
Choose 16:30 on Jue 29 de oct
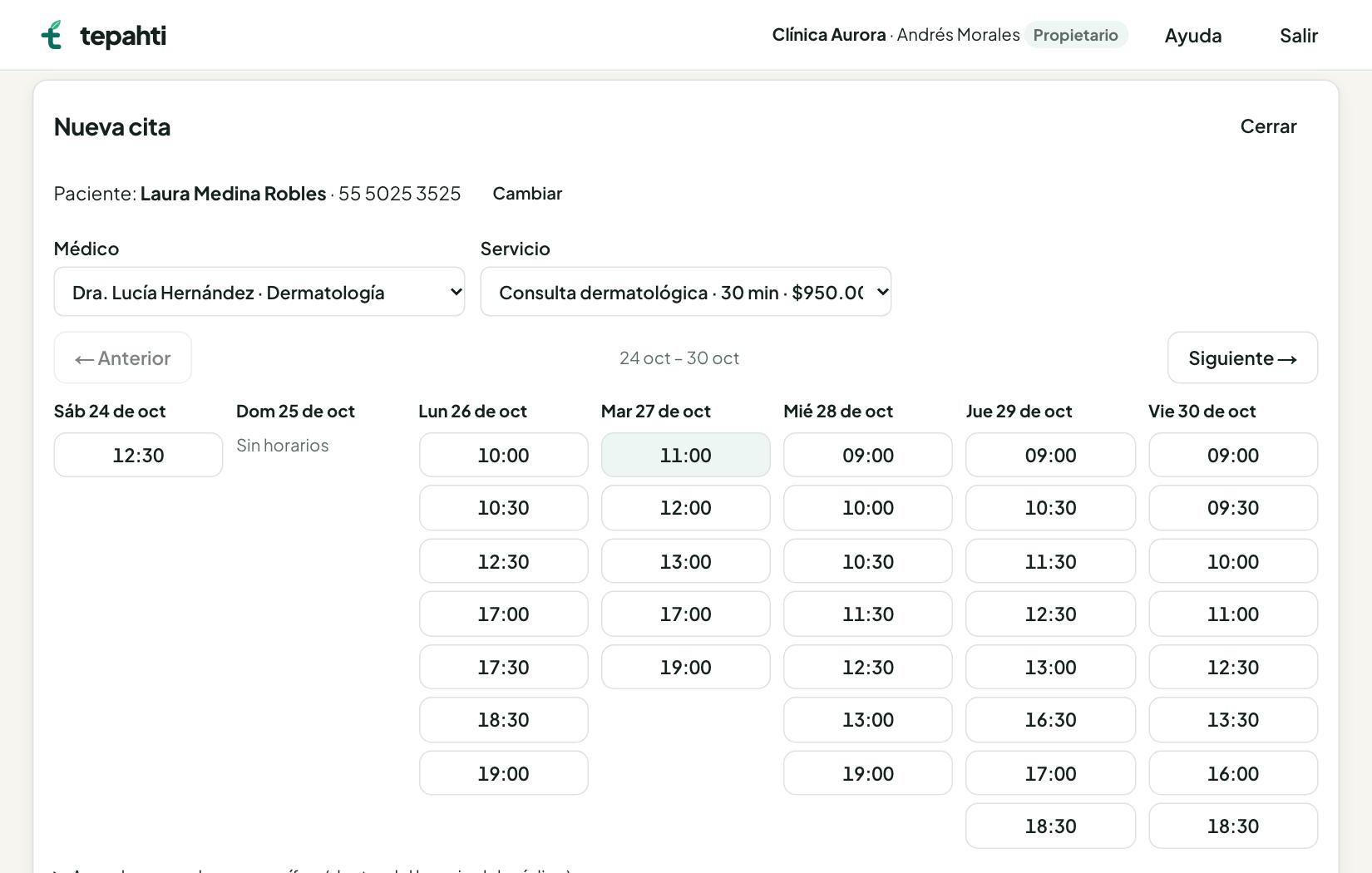(1050, 720)
